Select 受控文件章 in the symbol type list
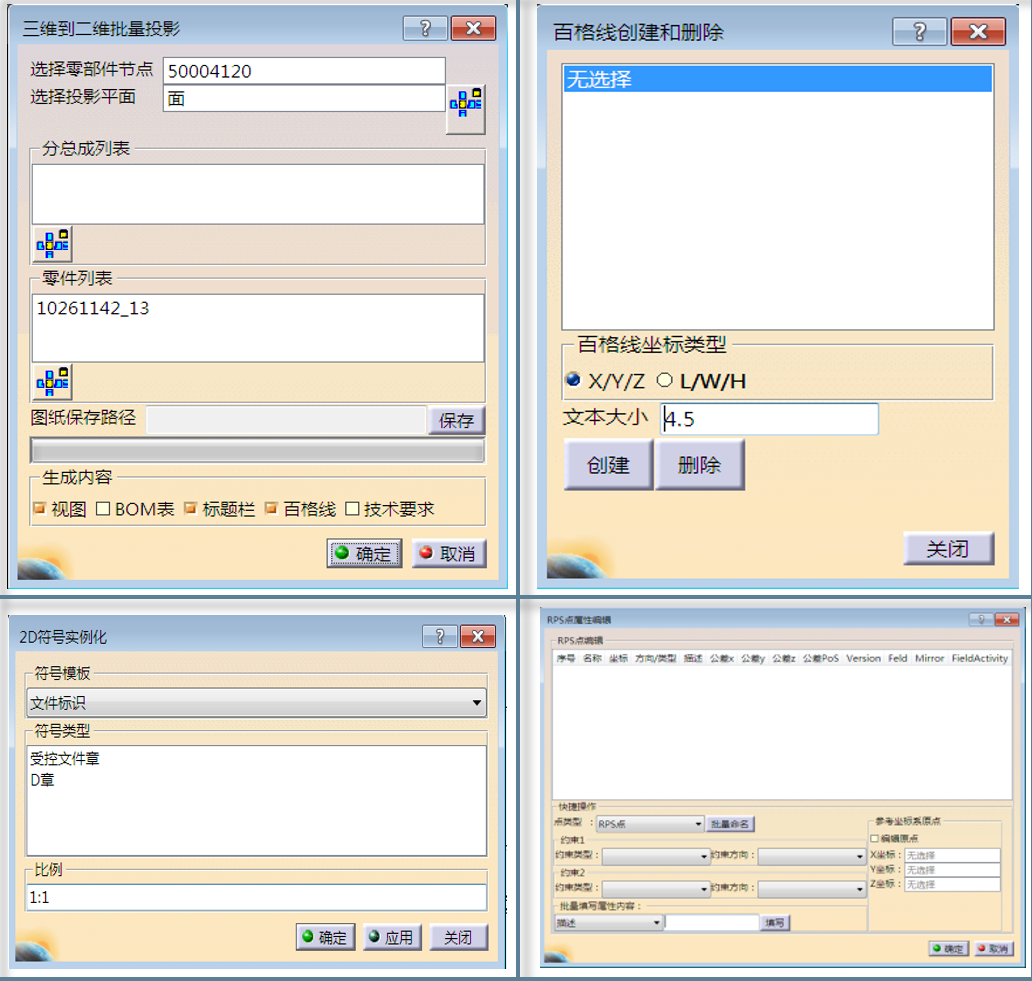1032x981 pixels. click(x=65, y=759)
